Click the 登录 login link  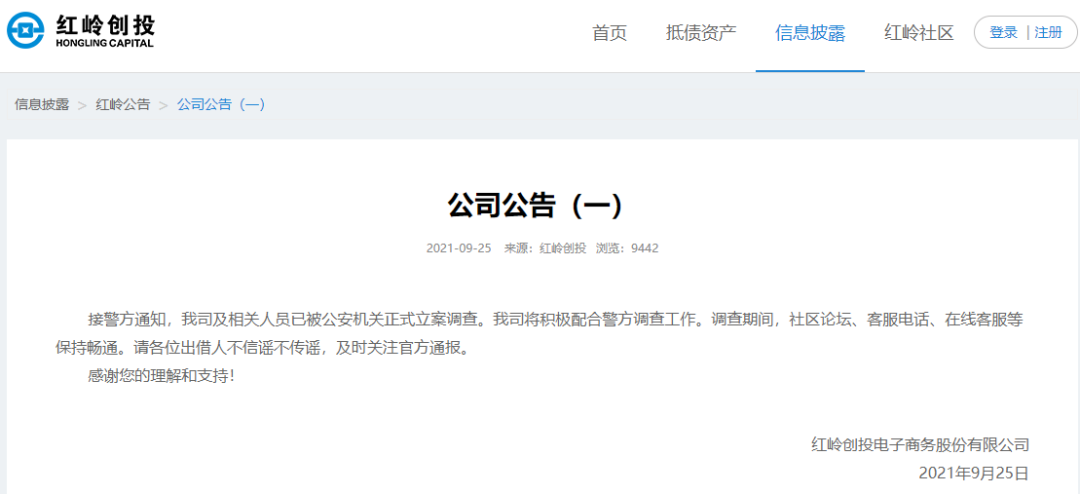[x=1003, y=32]
